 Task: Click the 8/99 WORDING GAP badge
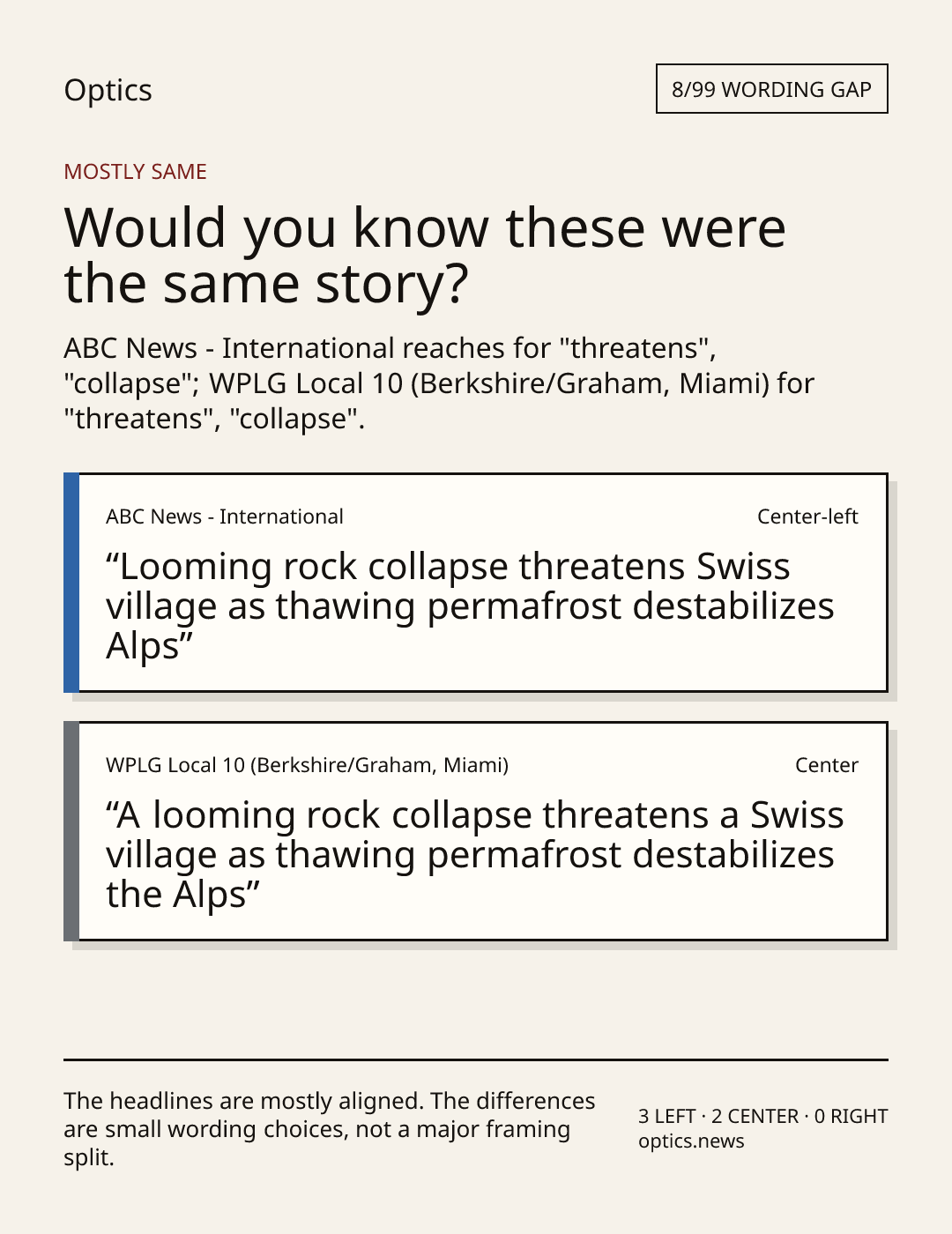point(771,89)
